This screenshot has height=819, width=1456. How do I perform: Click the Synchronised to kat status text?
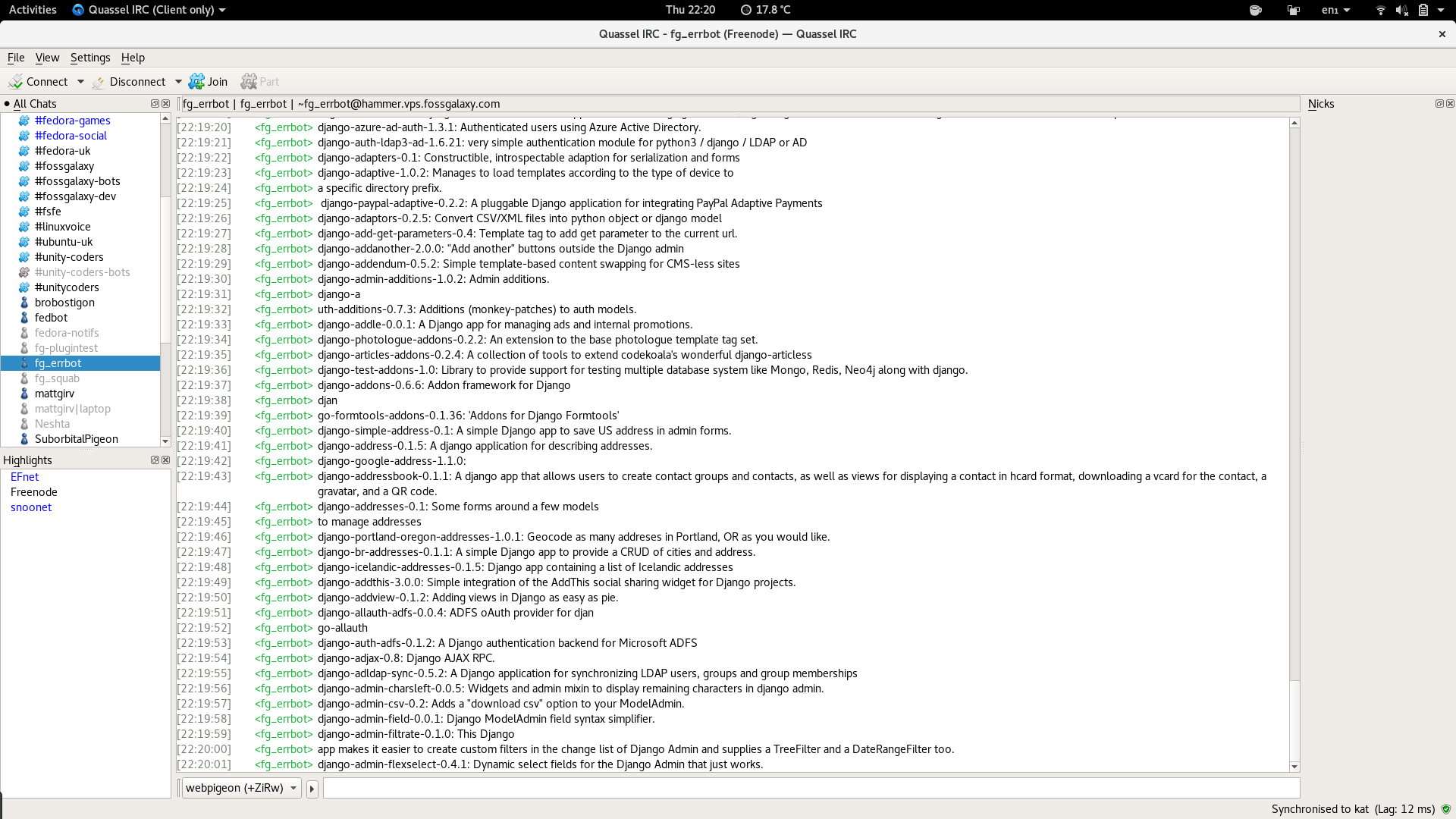(x=1320, y=809)
